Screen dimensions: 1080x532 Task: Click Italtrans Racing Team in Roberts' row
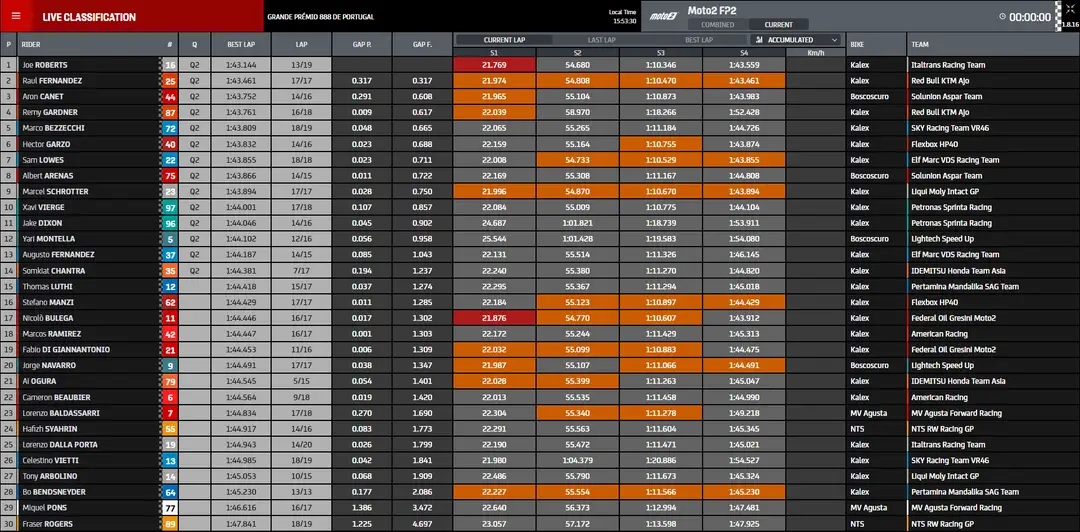pos(948,65)
